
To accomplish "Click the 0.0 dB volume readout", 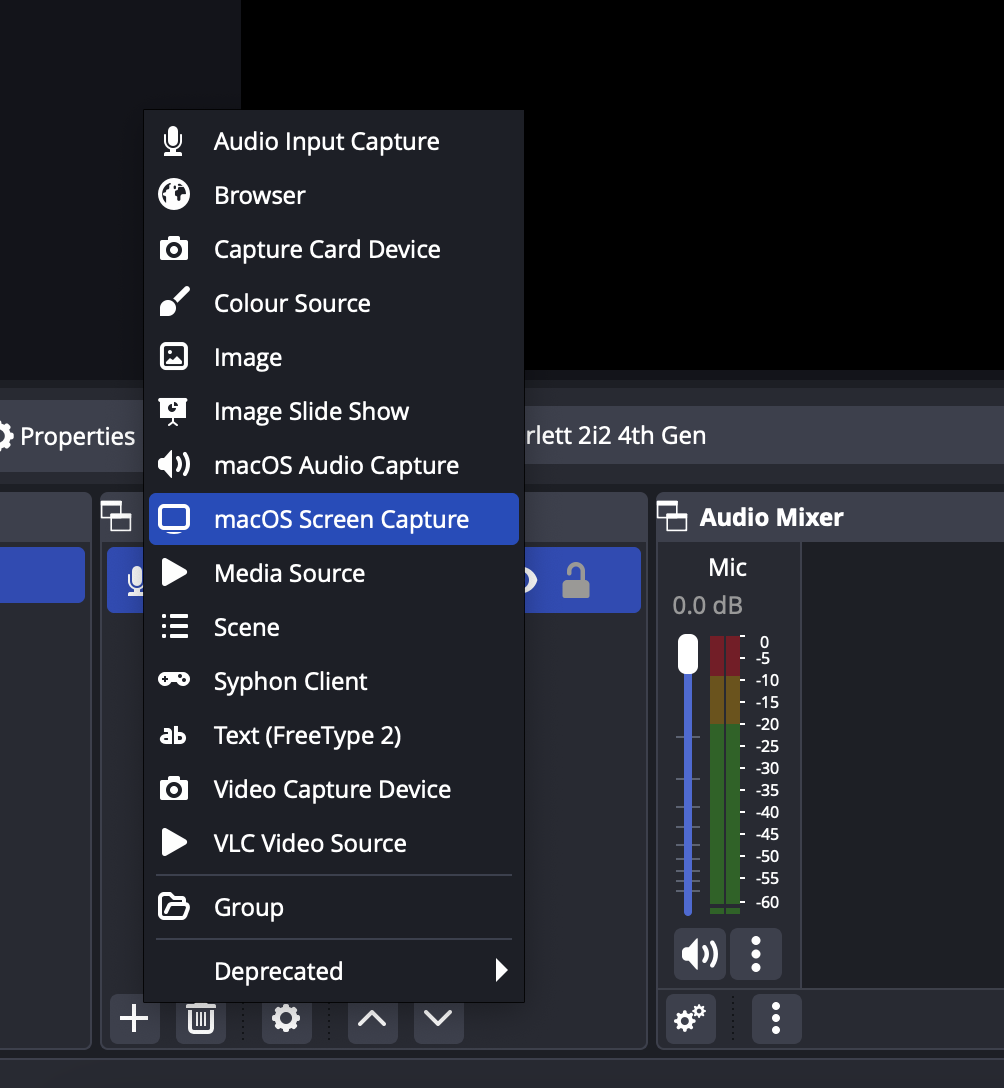I will [707, 605].
